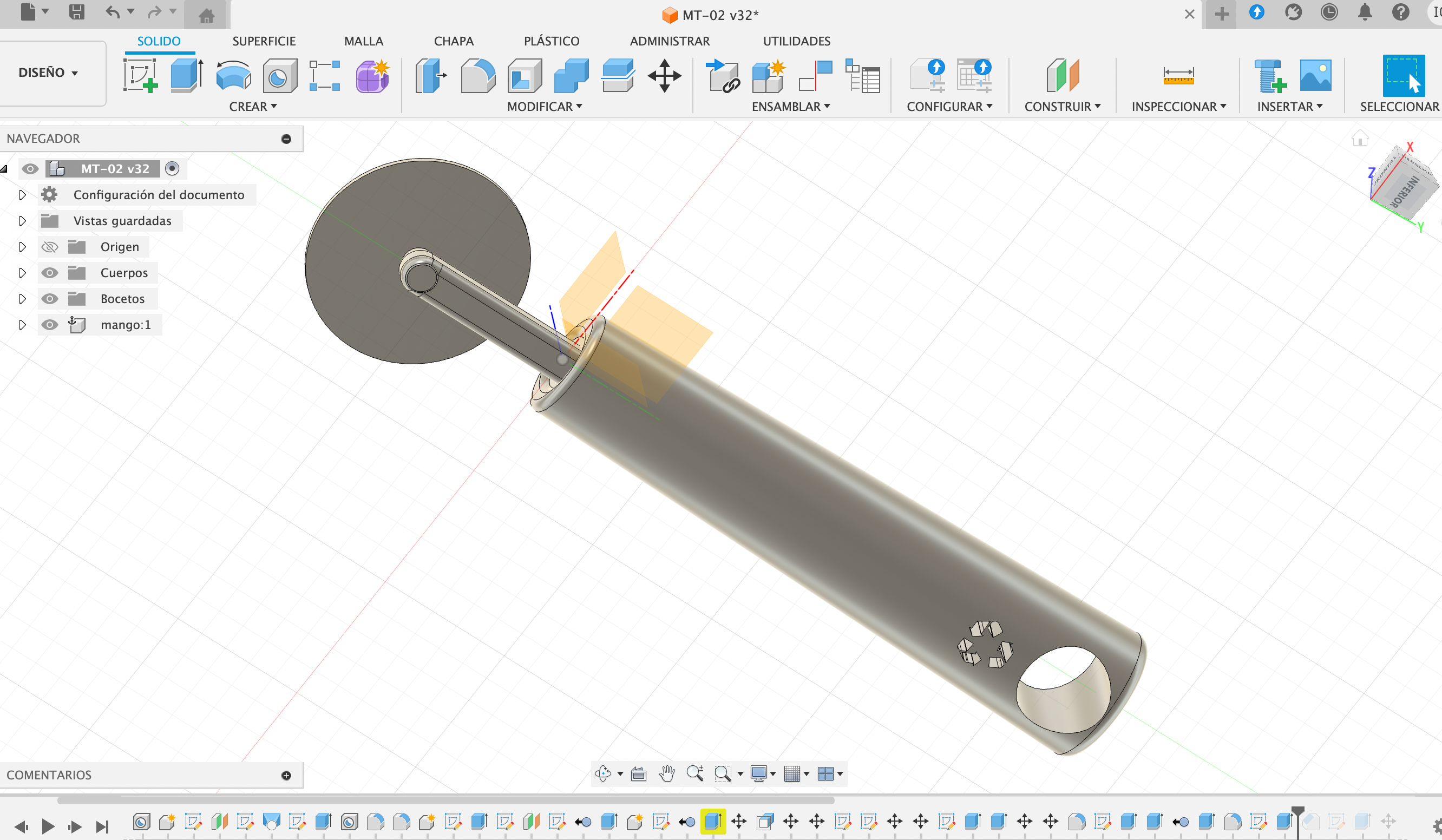Select the Extrude tool icon

[187, 76]
